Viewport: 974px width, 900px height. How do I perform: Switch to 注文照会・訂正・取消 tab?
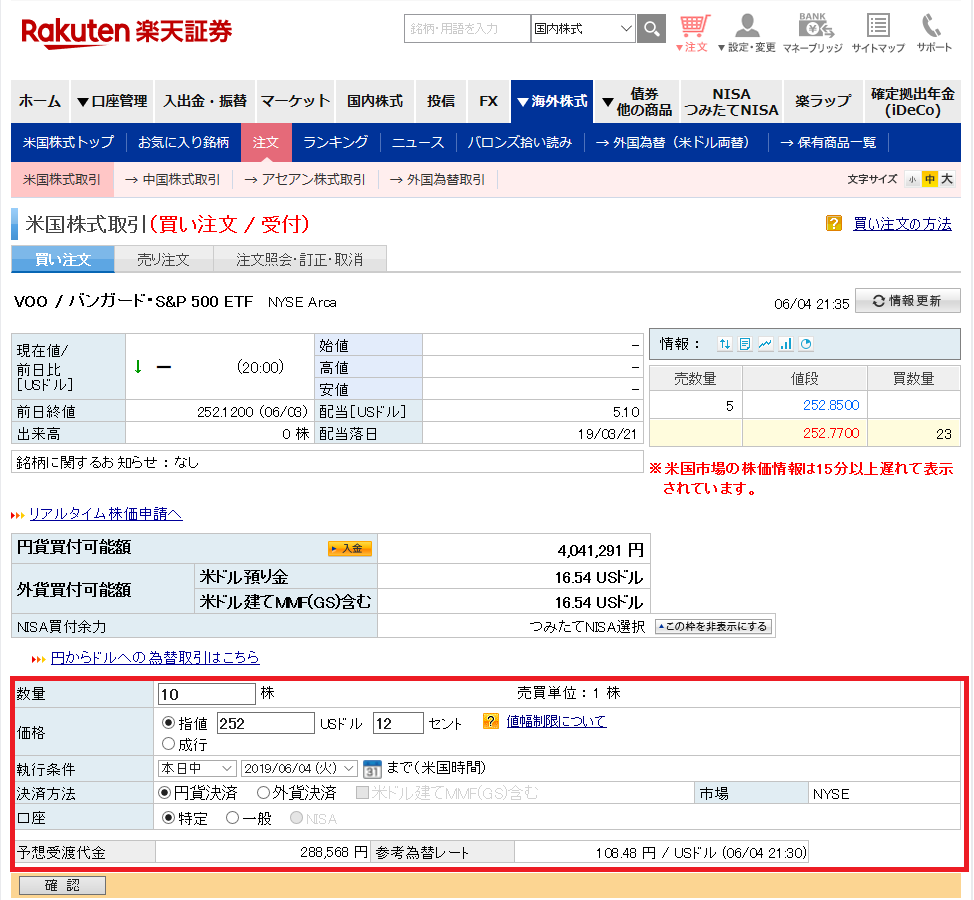pyautogui.click(x=300, y=260)
